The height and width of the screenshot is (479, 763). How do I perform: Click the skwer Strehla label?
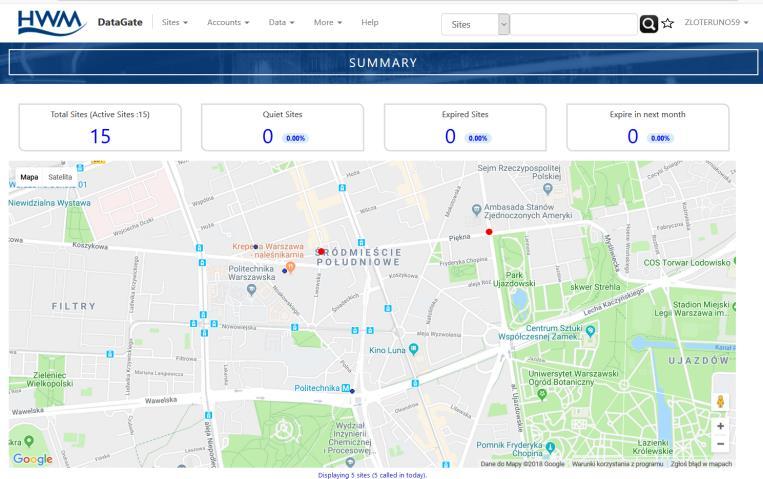[595, 287]
